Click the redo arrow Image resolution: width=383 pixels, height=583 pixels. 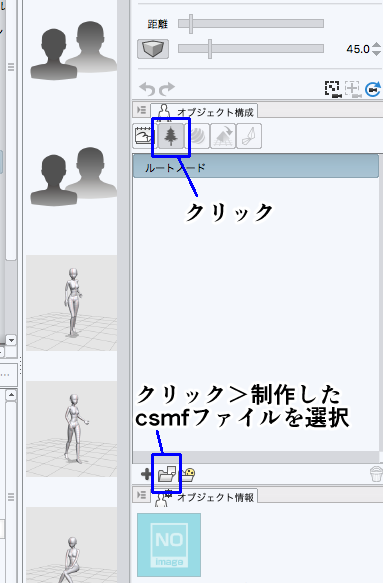(x=167, y=89)
